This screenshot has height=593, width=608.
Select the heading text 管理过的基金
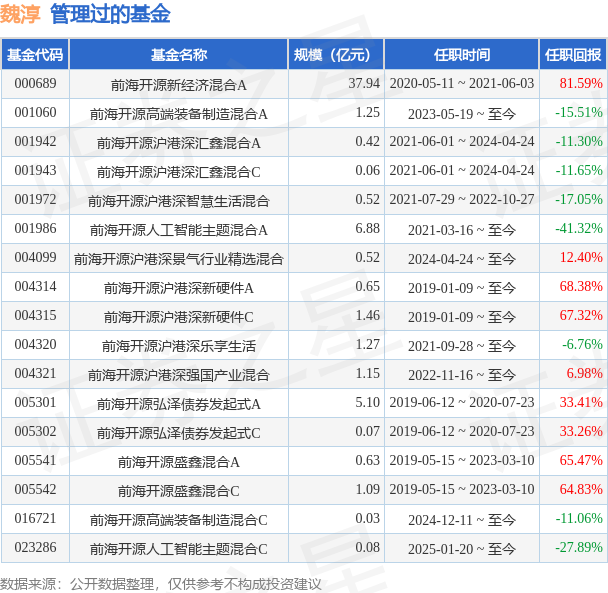[111, 14]
